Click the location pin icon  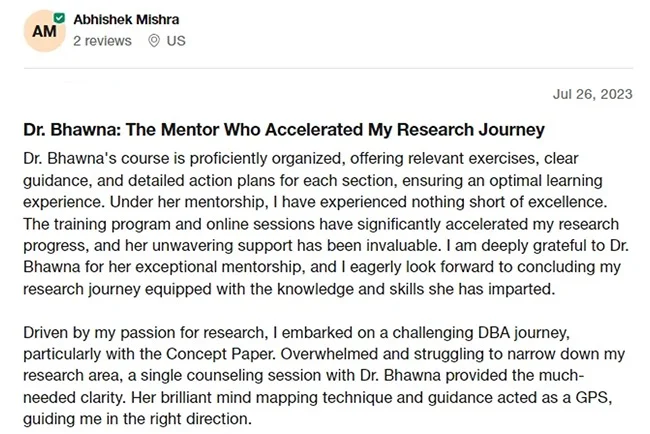(x=153, y=41)
